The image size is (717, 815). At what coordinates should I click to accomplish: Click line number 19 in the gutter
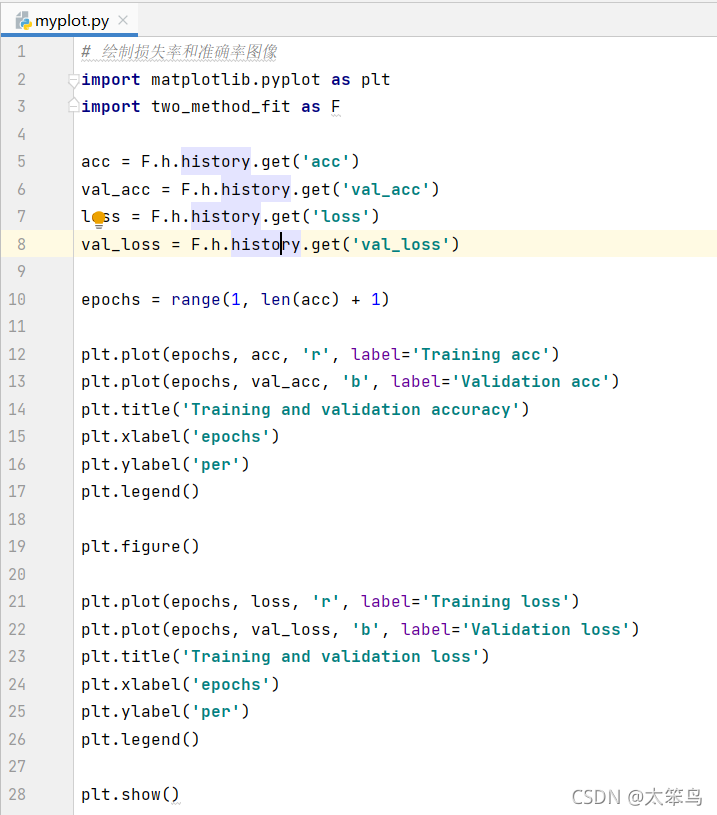coord(17,546)
